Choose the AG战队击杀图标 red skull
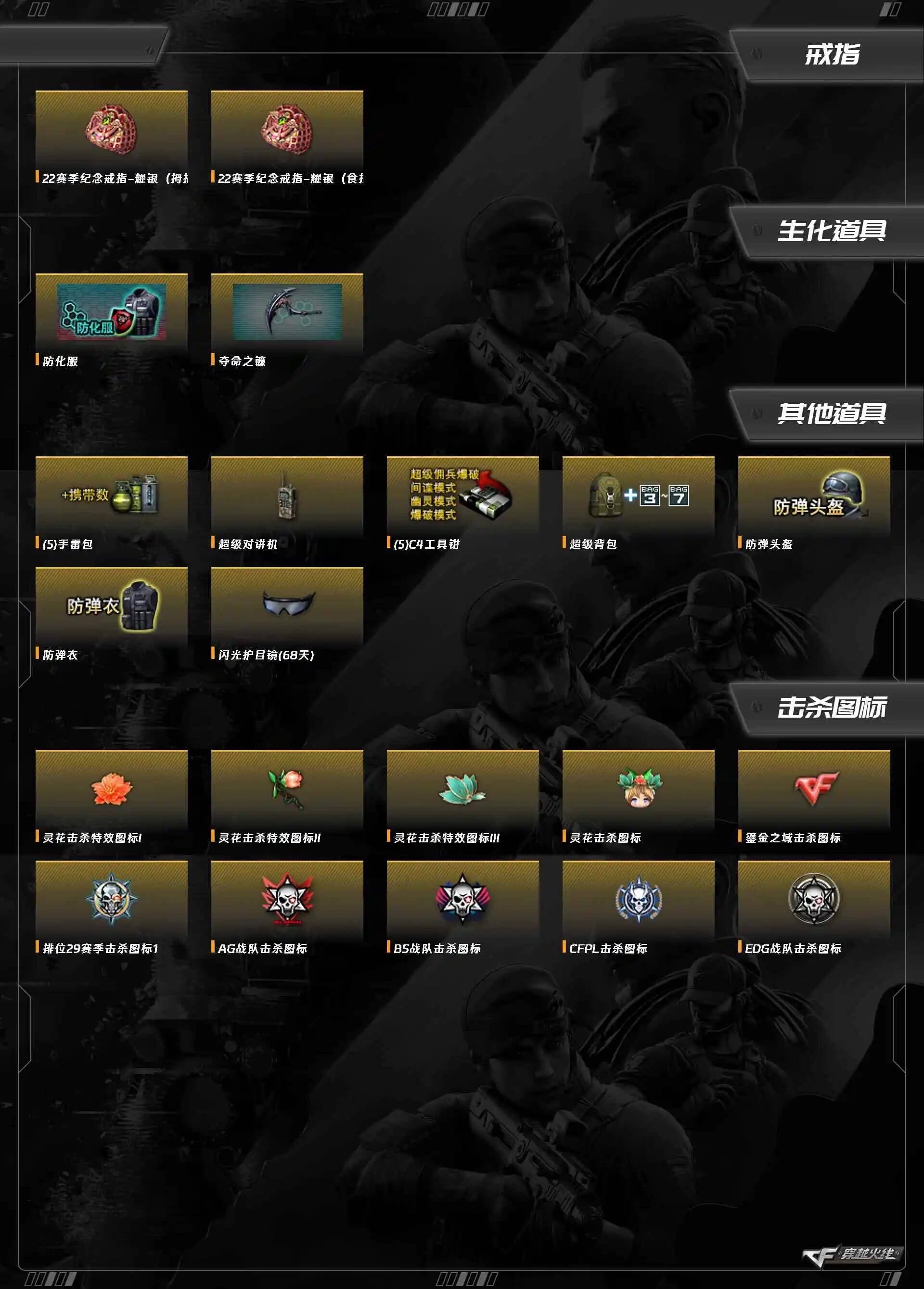 (x=287, y=899)
